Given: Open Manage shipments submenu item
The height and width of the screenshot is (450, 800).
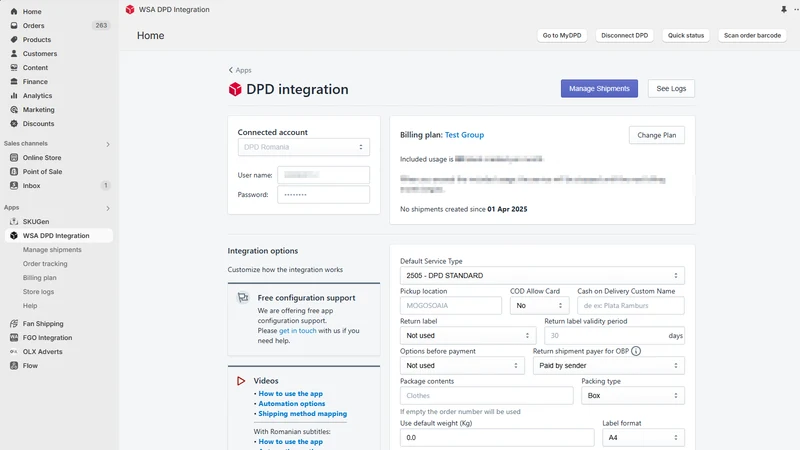Looking at the screenshot, I should pyautogui.click(x=52, y=249).
